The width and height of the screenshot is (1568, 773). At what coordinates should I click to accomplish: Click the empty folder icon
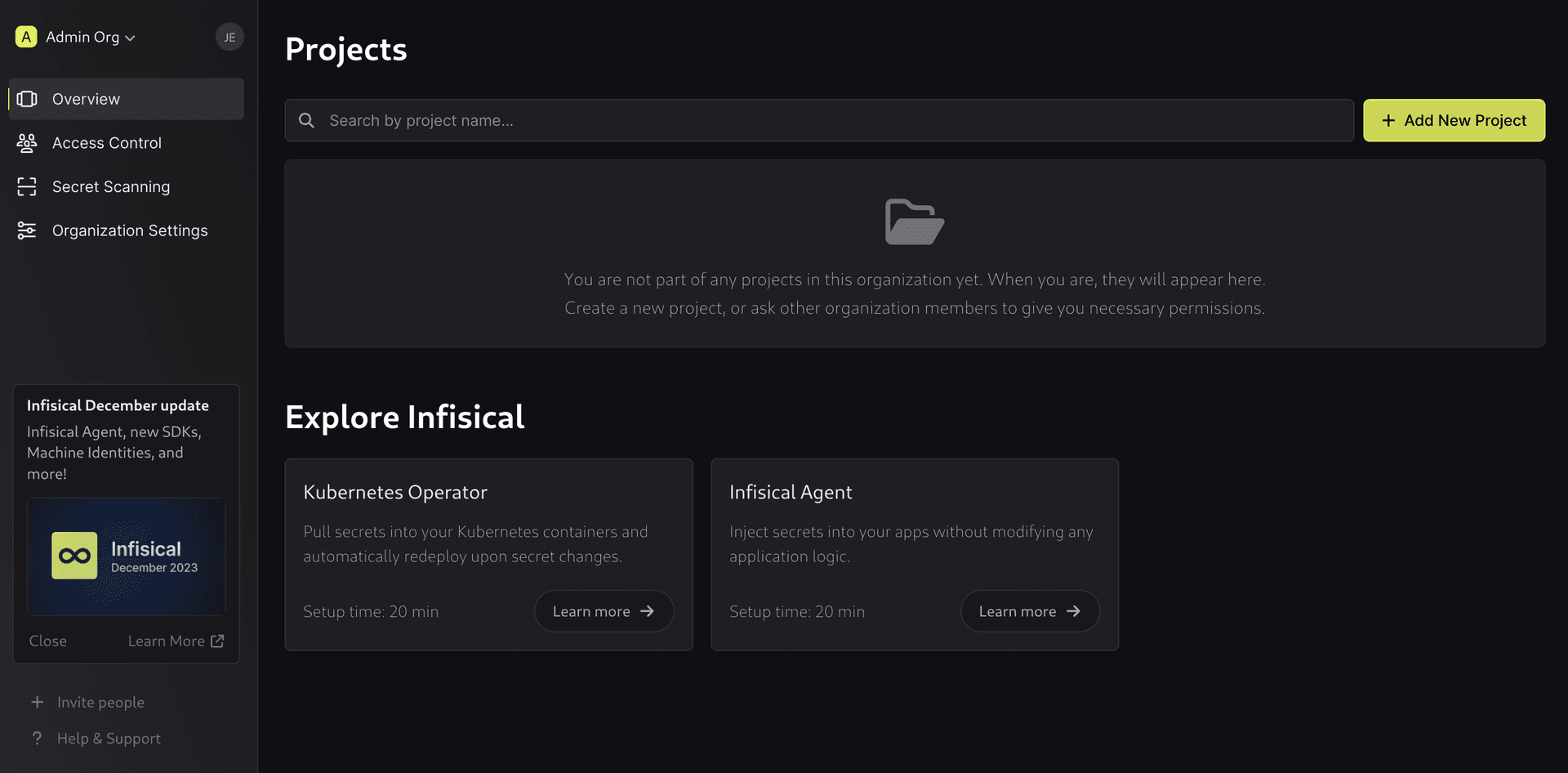coord(914,221)
